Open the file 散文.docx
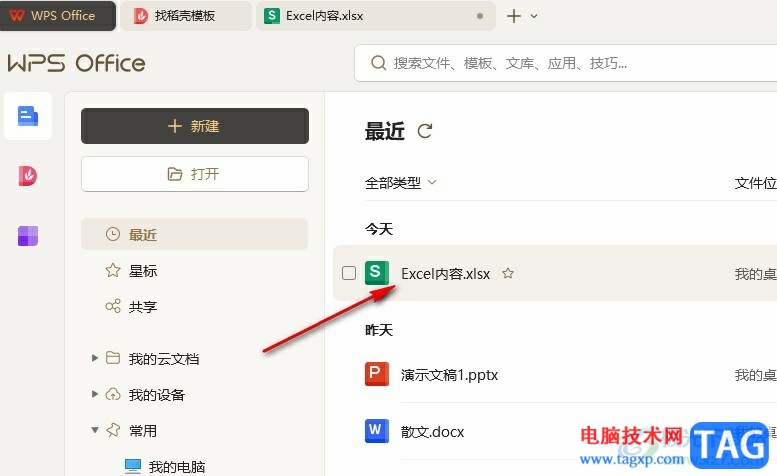This screenshot has width=777, height=476. (x=432, y=432)
